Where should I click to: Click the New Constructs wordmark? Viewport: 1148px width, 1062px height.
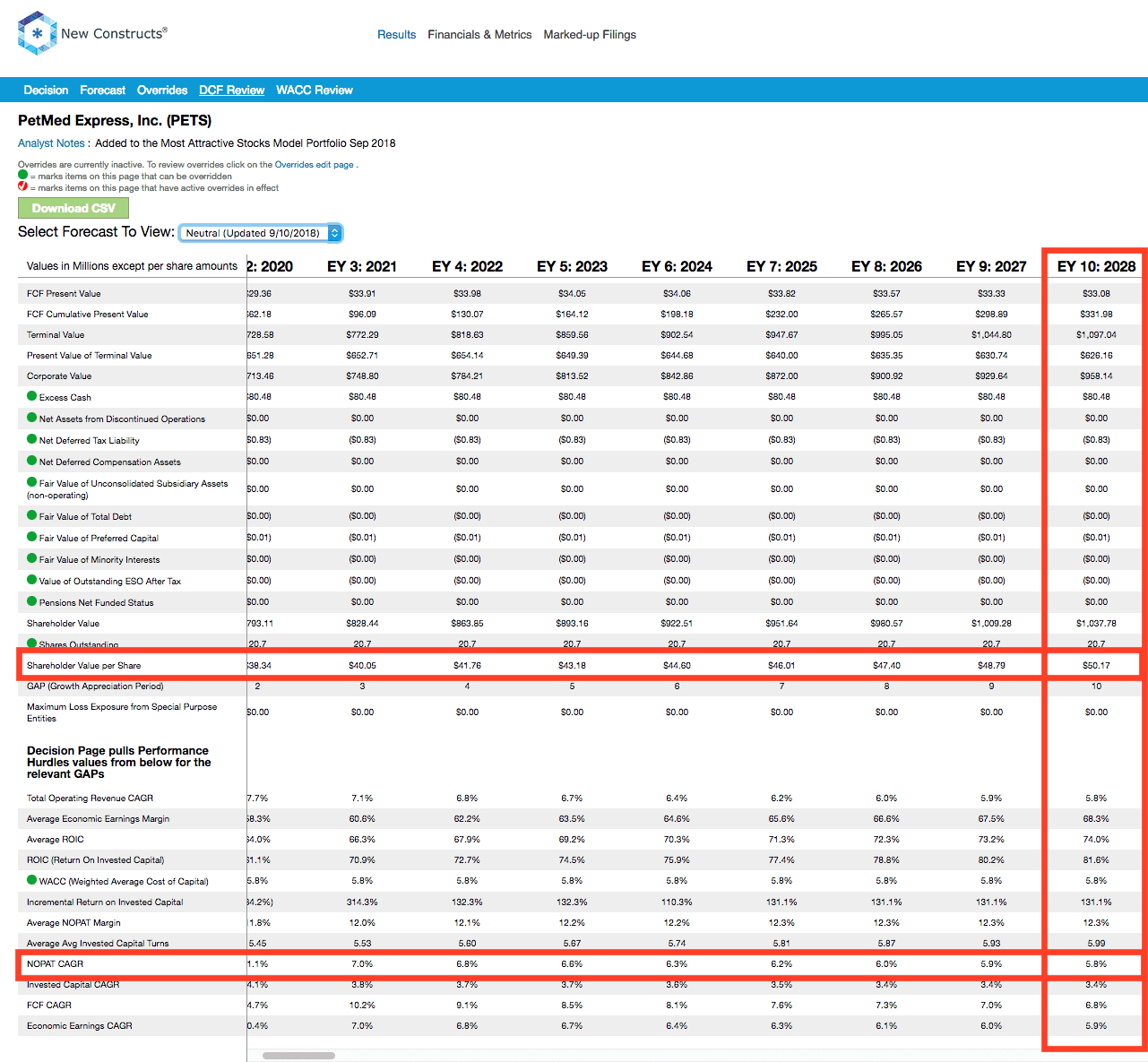coord(114,33)
